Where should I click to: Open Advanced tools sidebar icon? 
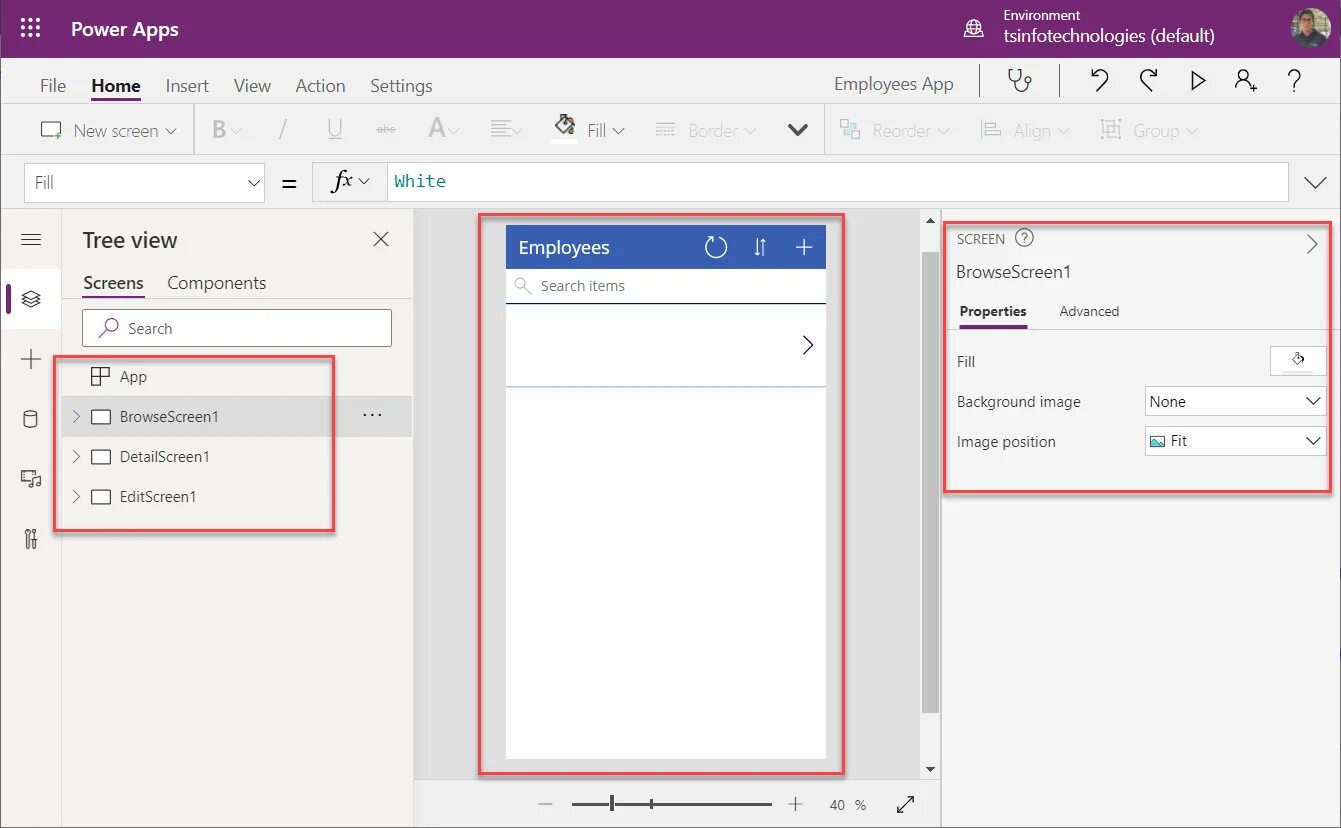31,539
